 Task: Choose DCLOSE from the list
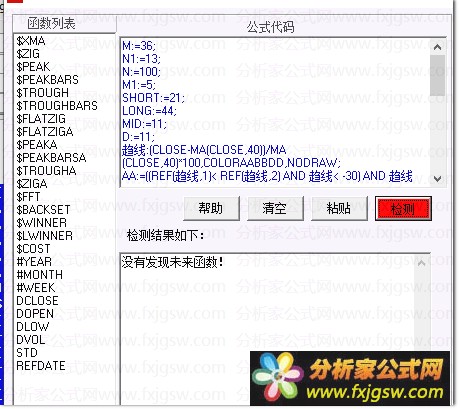pos(37,301)
